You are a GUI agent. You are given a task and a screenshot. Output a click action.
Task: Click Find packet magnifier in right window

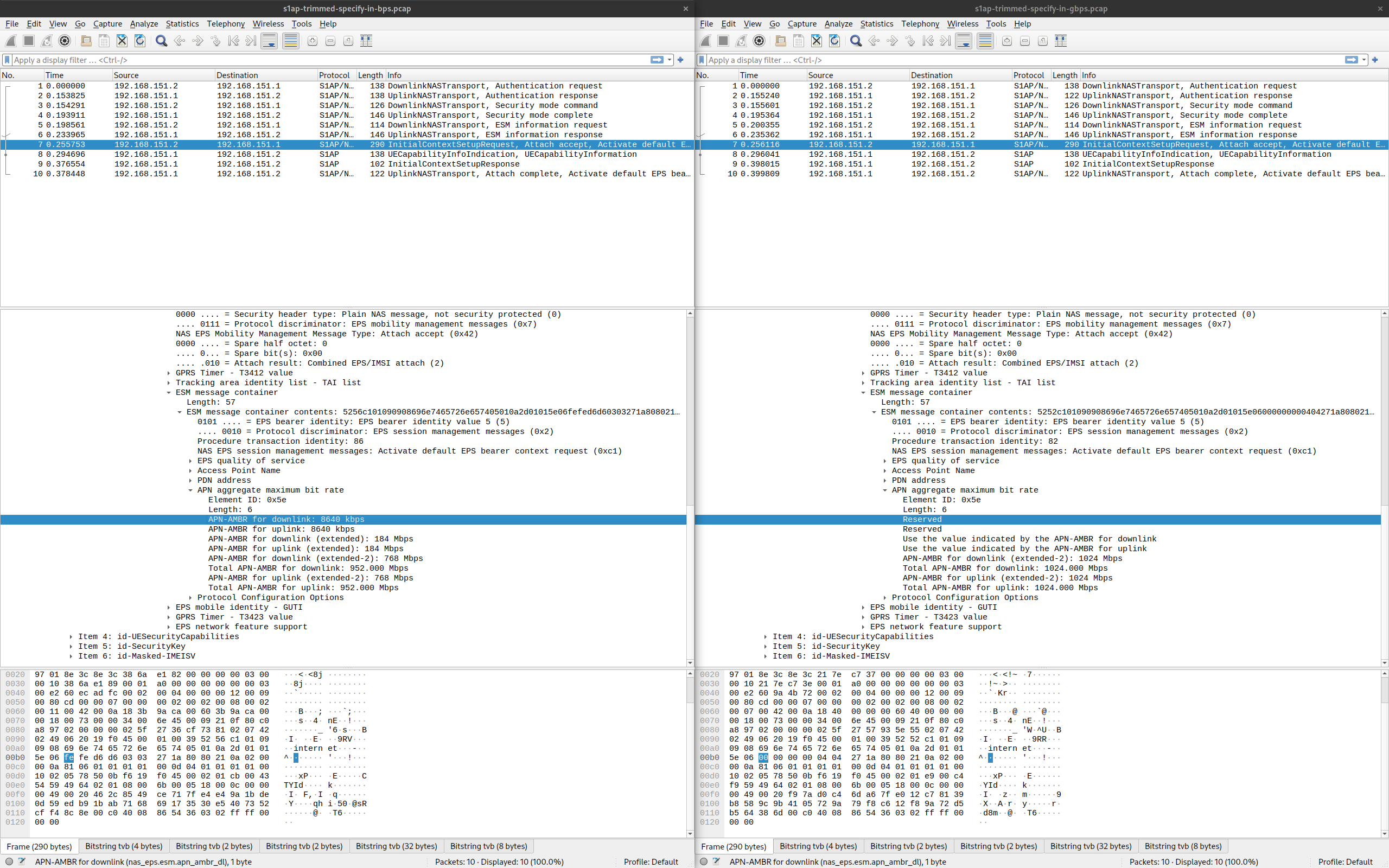(x=856, y=41)
